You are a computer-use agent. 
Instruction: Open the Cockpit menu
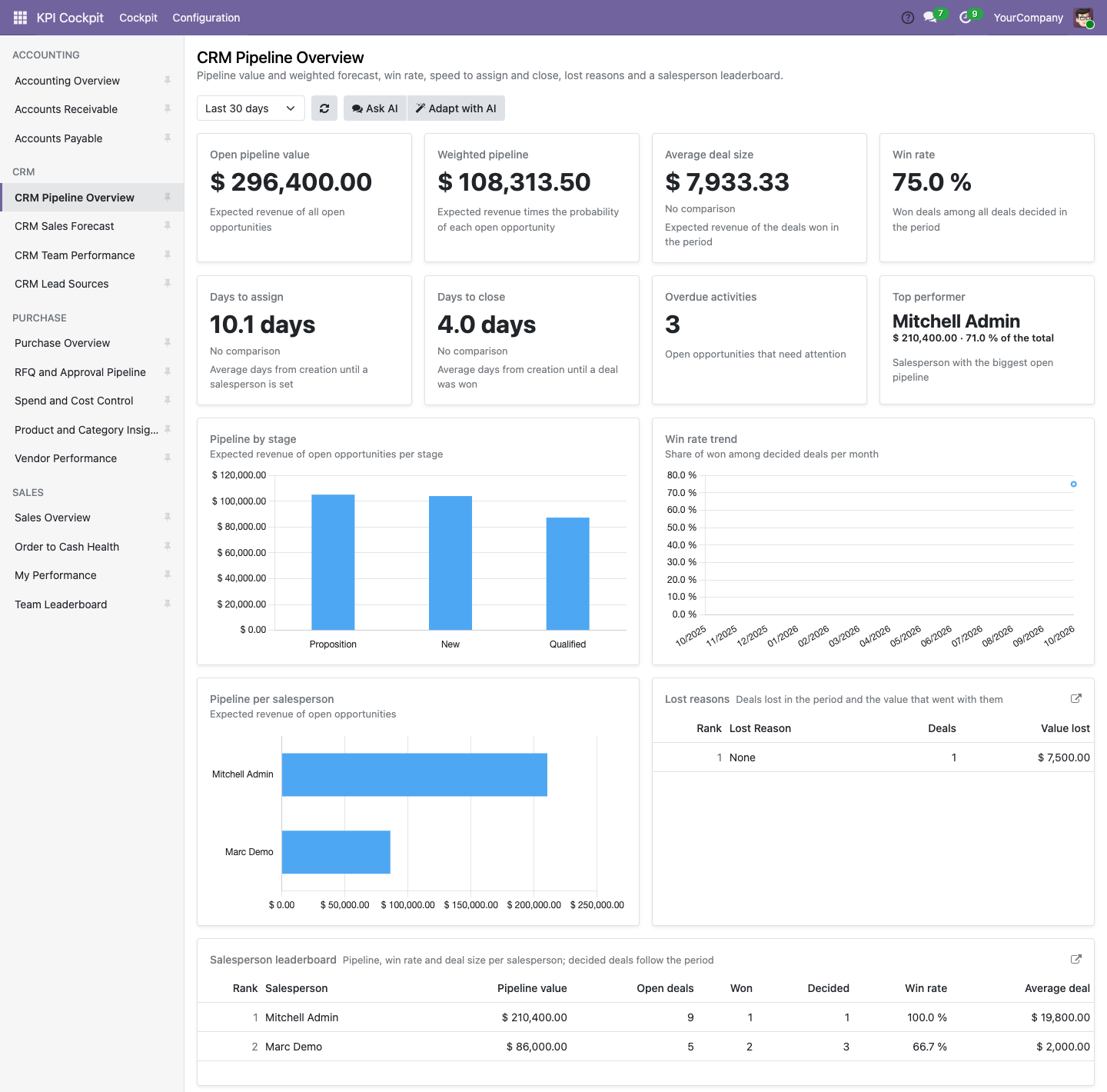(138, 18)
